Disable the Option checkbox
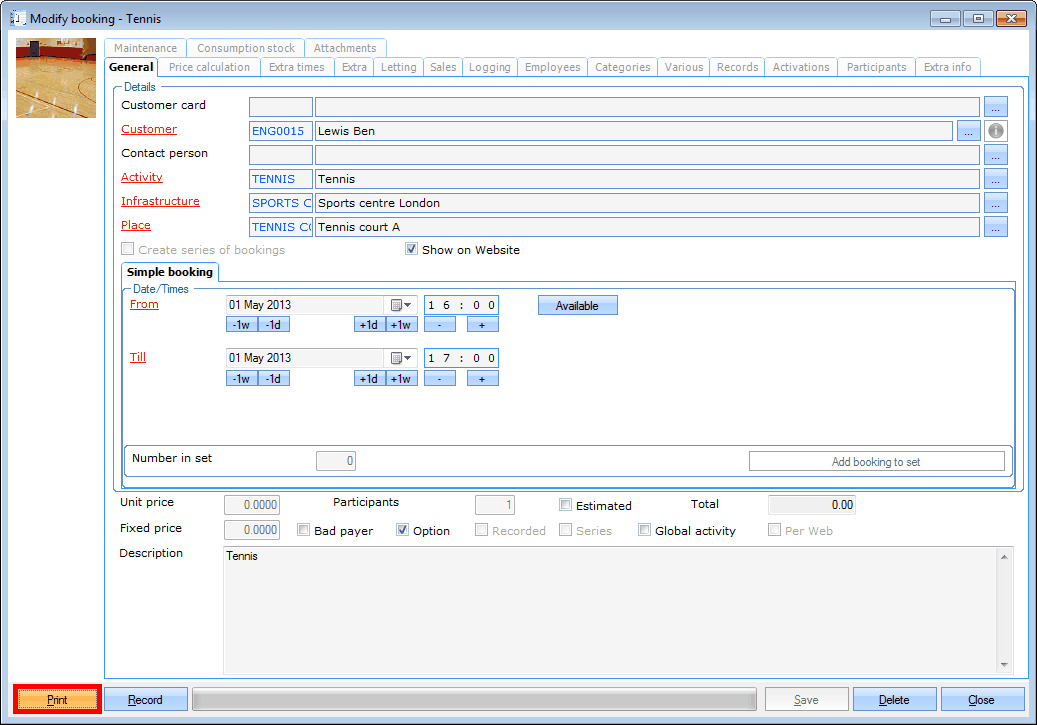Screen dimensions: 1037x725 point(403,531)
